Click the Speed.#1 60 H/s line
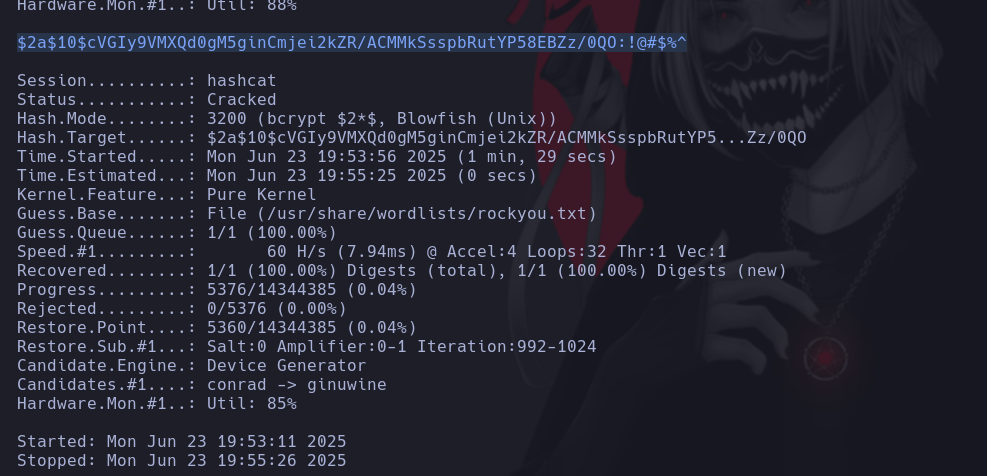The height and width of the screenshot is (476, 987). point(371,252)
